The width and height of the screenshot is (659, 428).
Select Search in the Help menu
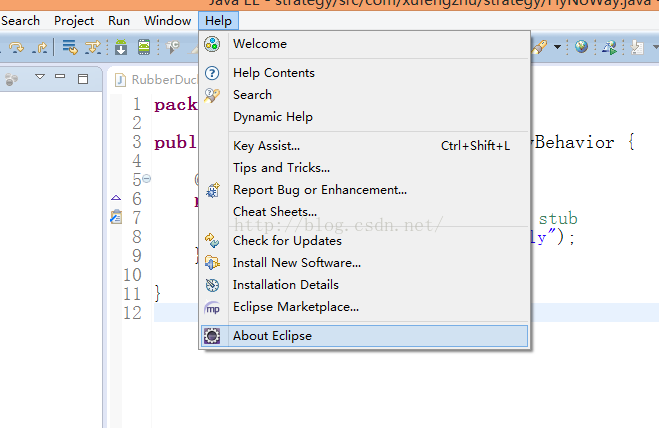(364, 95)
